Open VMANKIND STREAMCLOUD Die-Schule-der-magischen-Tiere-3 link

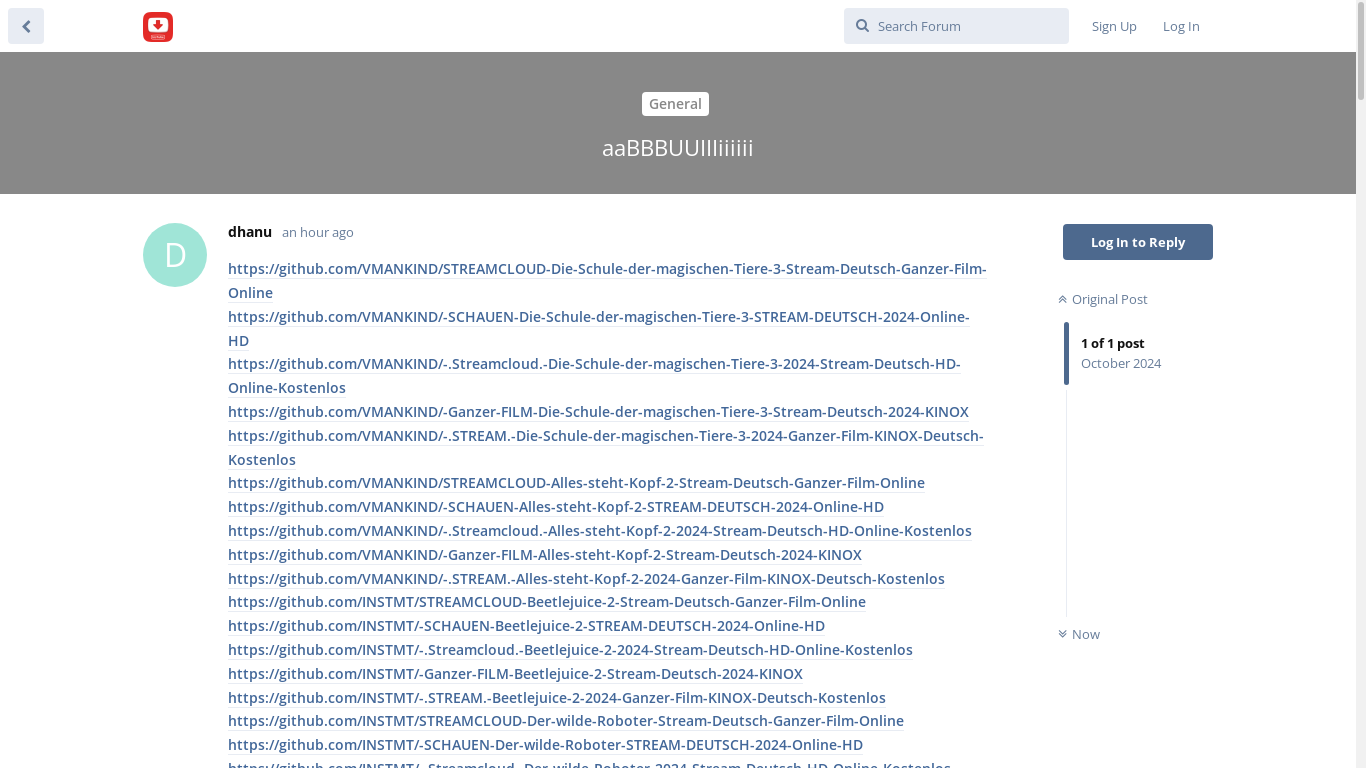tap(607, 281)
